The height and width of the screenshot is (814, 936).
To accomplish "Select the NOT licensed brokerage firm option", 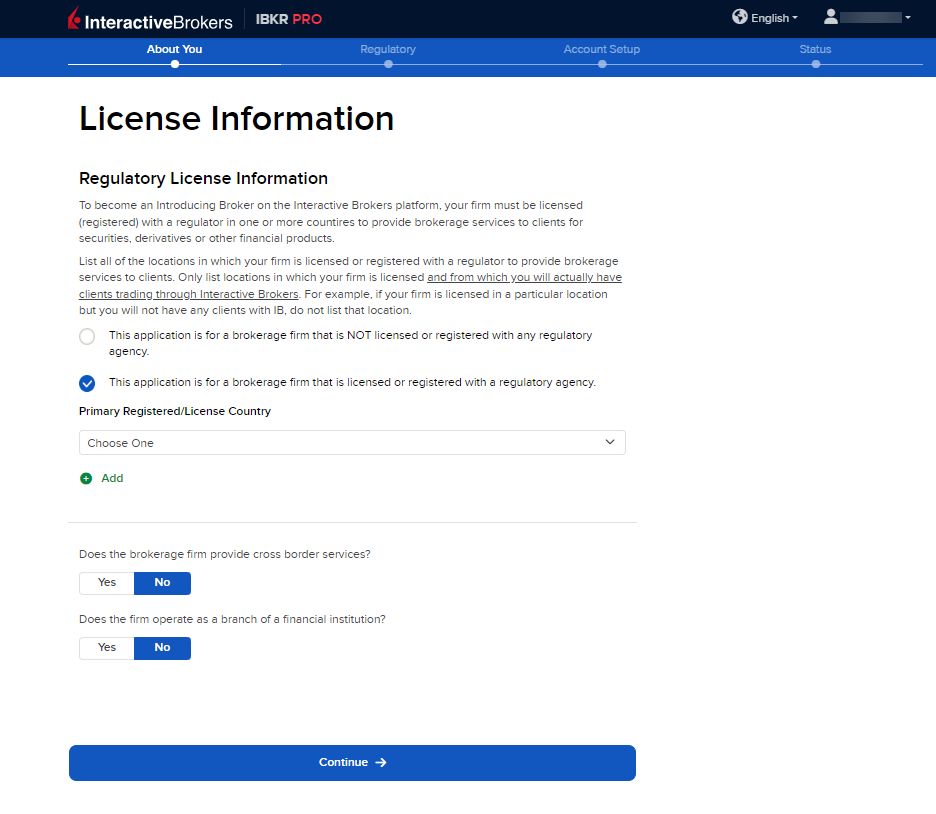I will pyautogui.click(x=87, y=337).
